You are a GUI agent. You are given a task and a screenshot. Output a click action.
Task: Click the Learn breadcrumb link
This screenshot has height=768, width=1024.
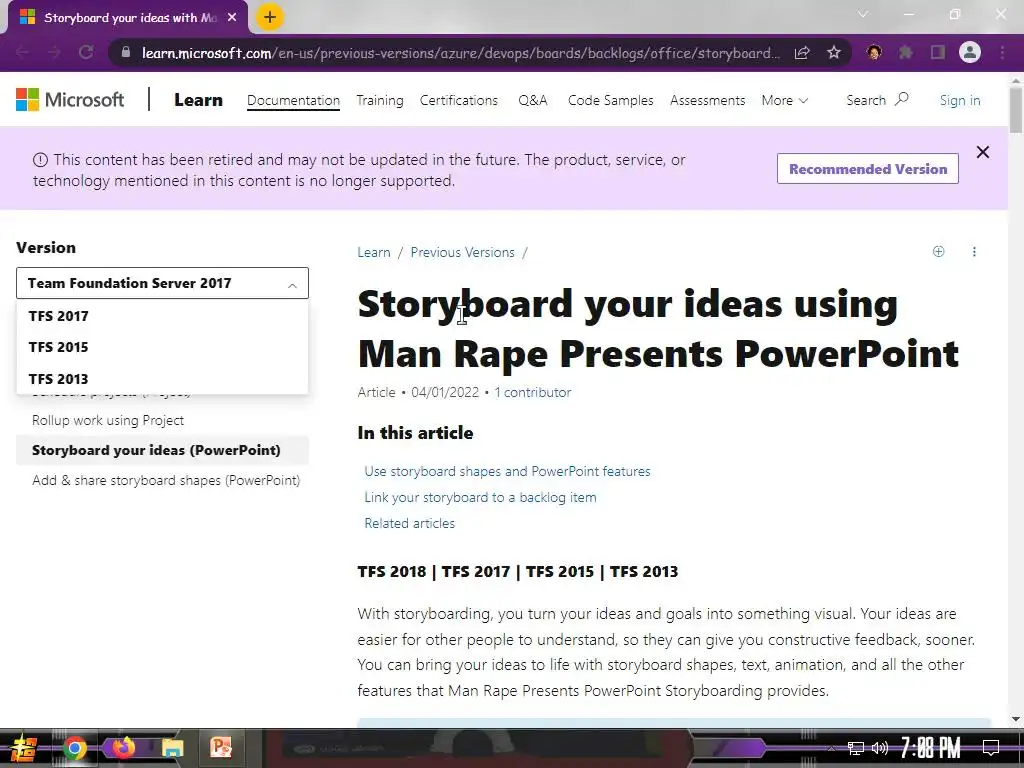(374, 252)
